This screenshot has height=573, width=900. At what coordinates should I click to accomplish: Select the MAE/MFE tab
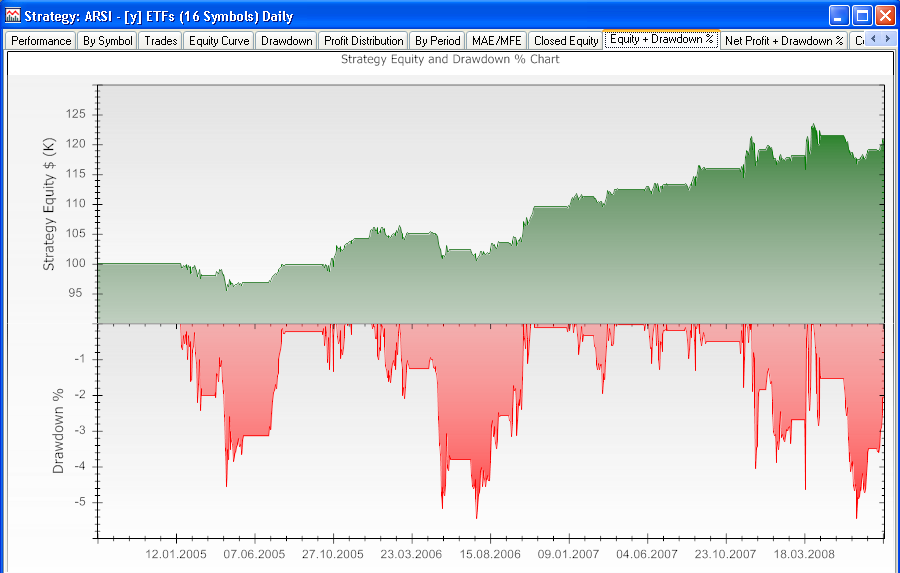[496, 41]
